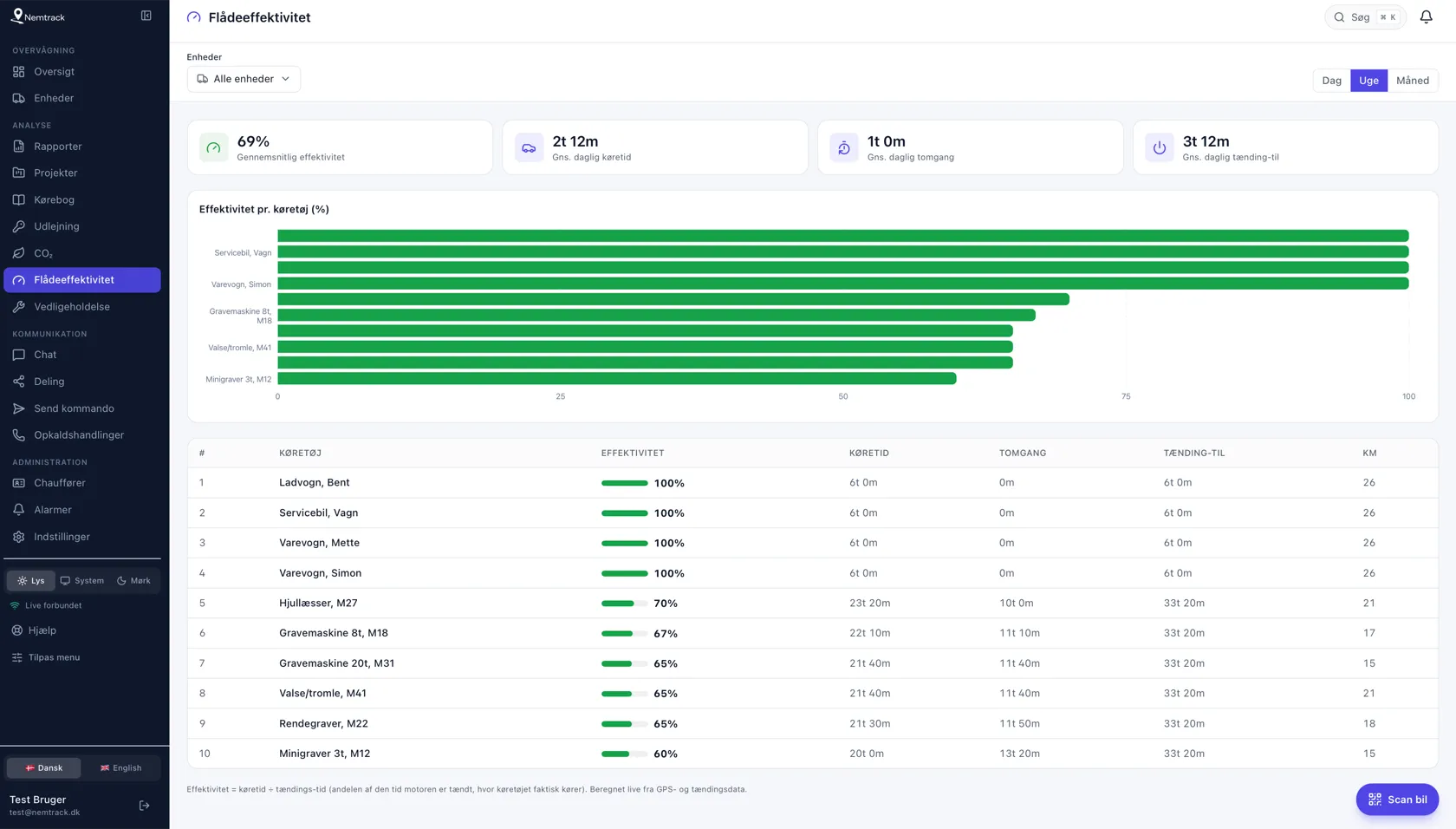
Task: Click the Søg search field
Action: click(x=1365, y=17)
